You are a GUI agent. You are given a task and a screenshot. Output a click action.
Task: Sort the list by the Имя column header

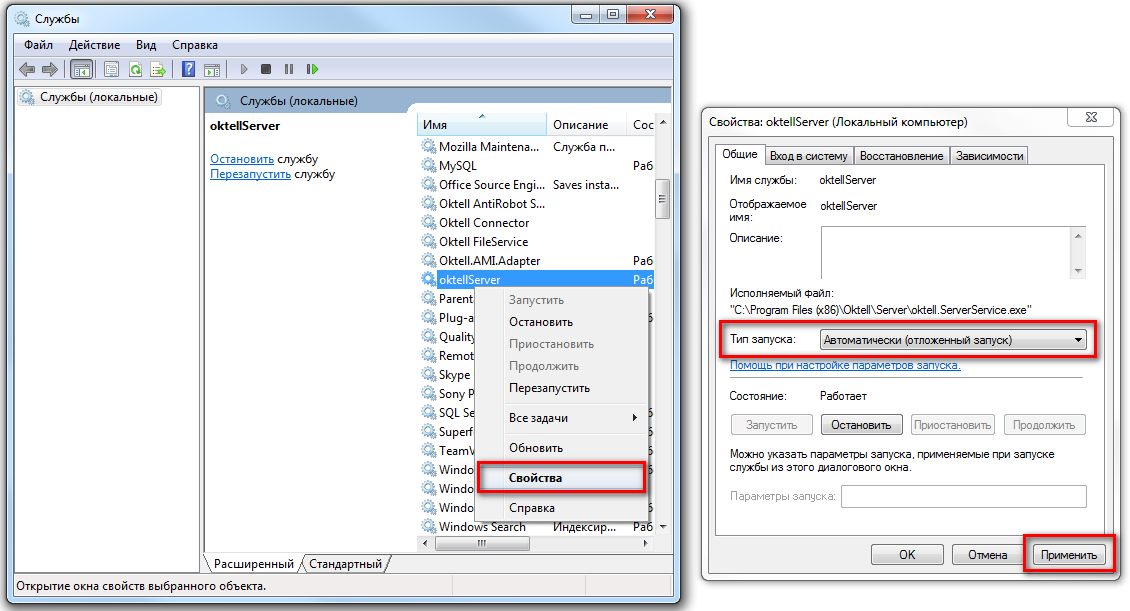tap(480, 125)
